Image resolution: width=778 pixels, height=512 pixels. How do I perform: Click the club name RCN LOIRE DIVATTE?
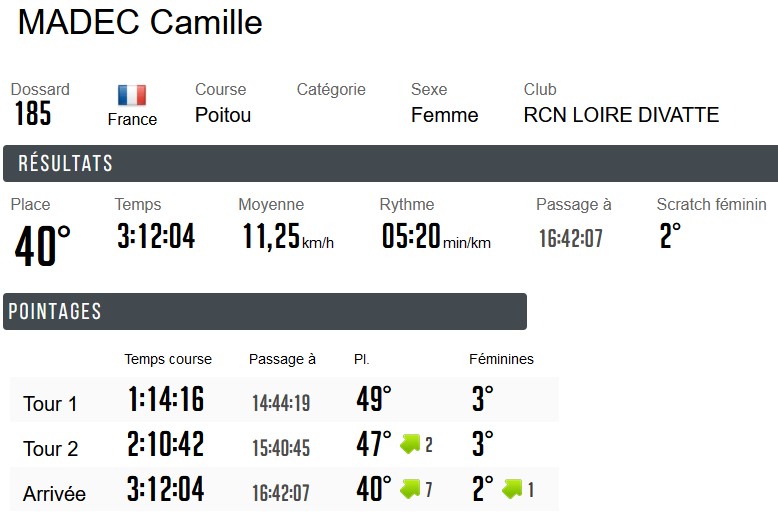621,115
